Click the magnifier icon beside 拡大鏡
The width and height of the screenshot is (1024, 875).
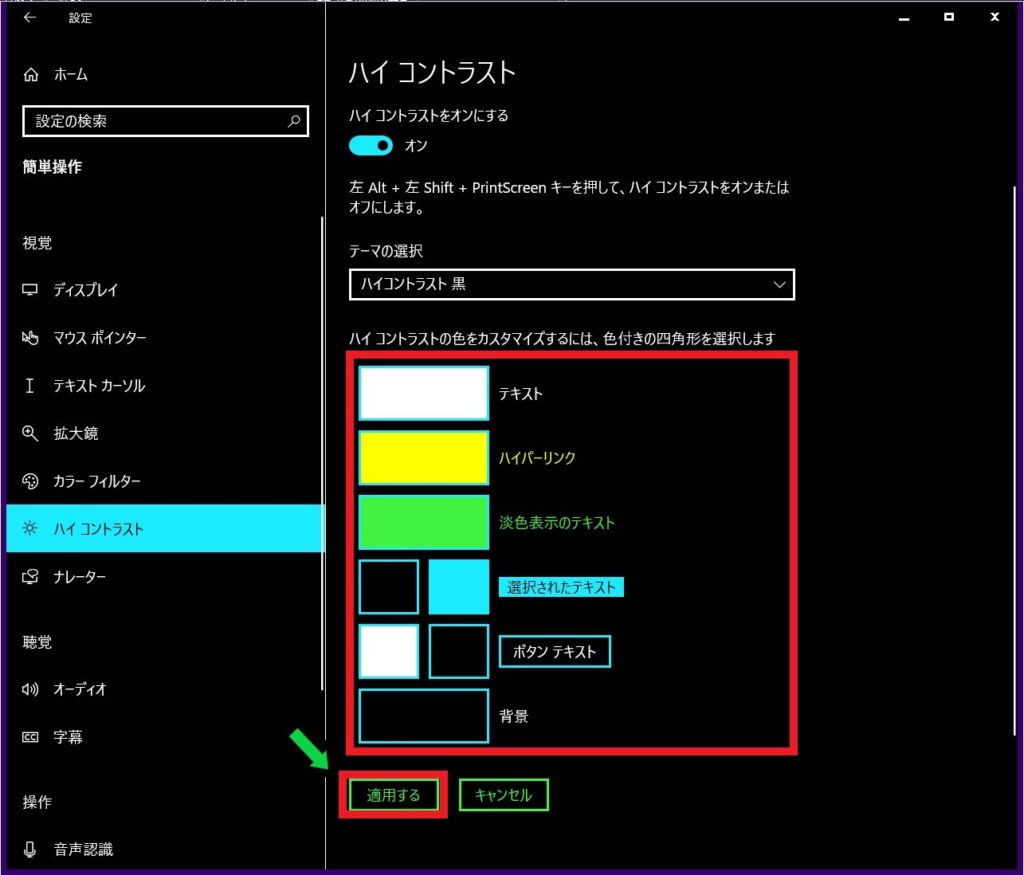point(30,433)
